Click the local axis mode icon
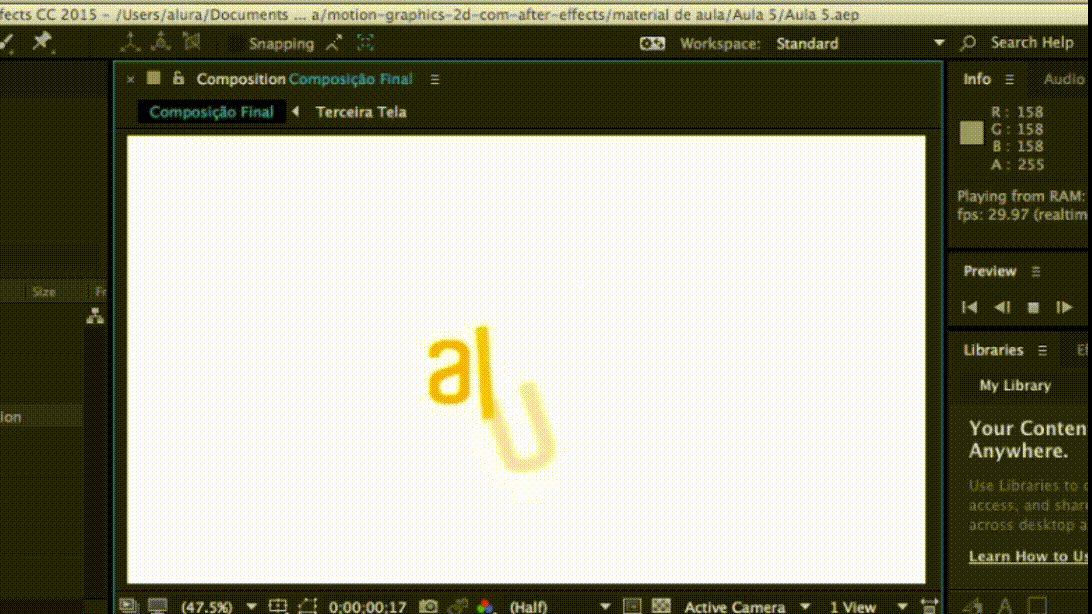 click(130, 42)
